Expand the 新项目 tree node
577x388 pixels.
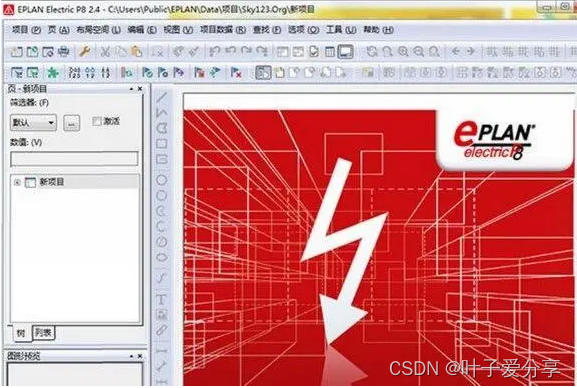click(17, 182)
